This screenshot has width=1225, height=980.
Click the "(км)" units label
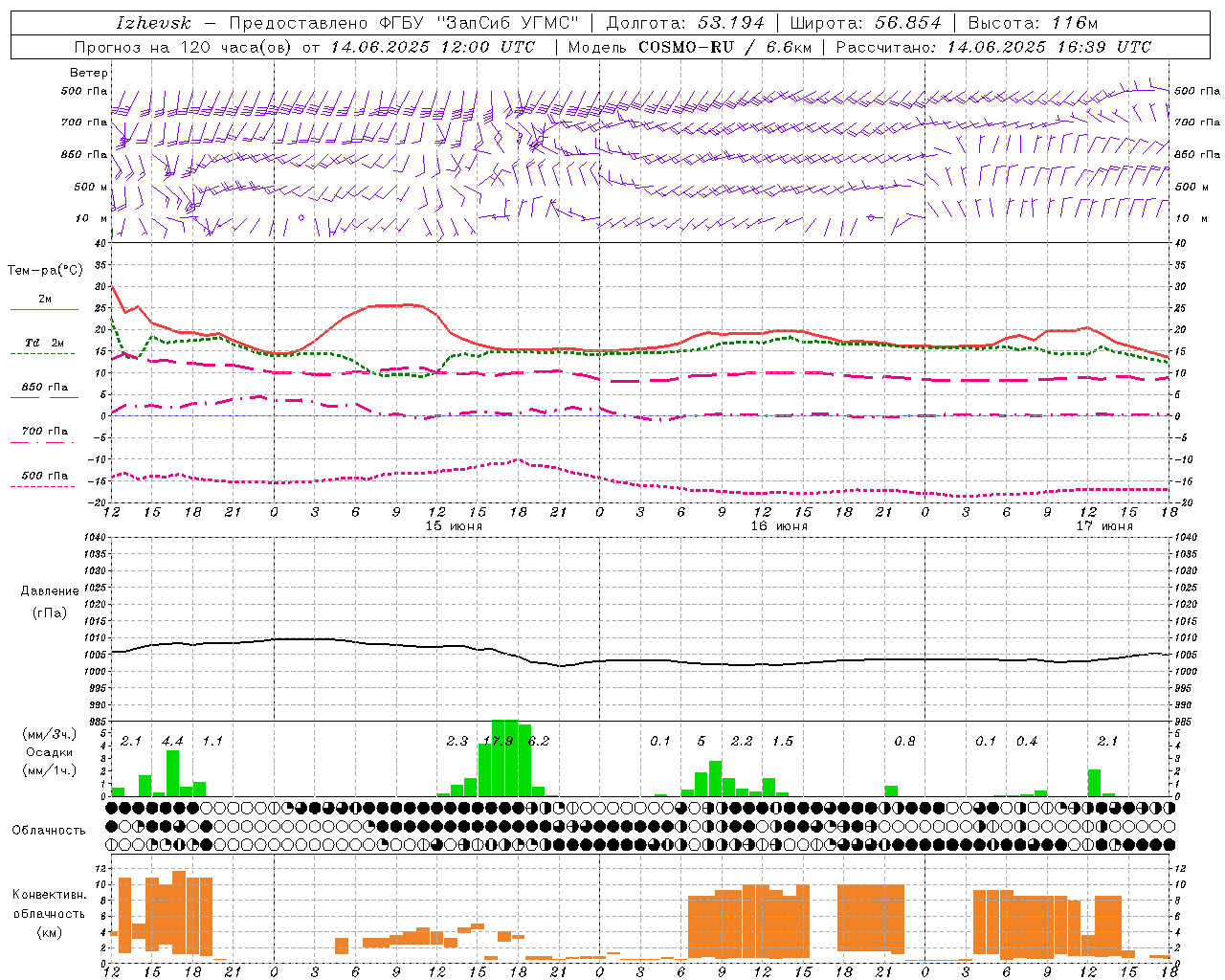[50, 932]
